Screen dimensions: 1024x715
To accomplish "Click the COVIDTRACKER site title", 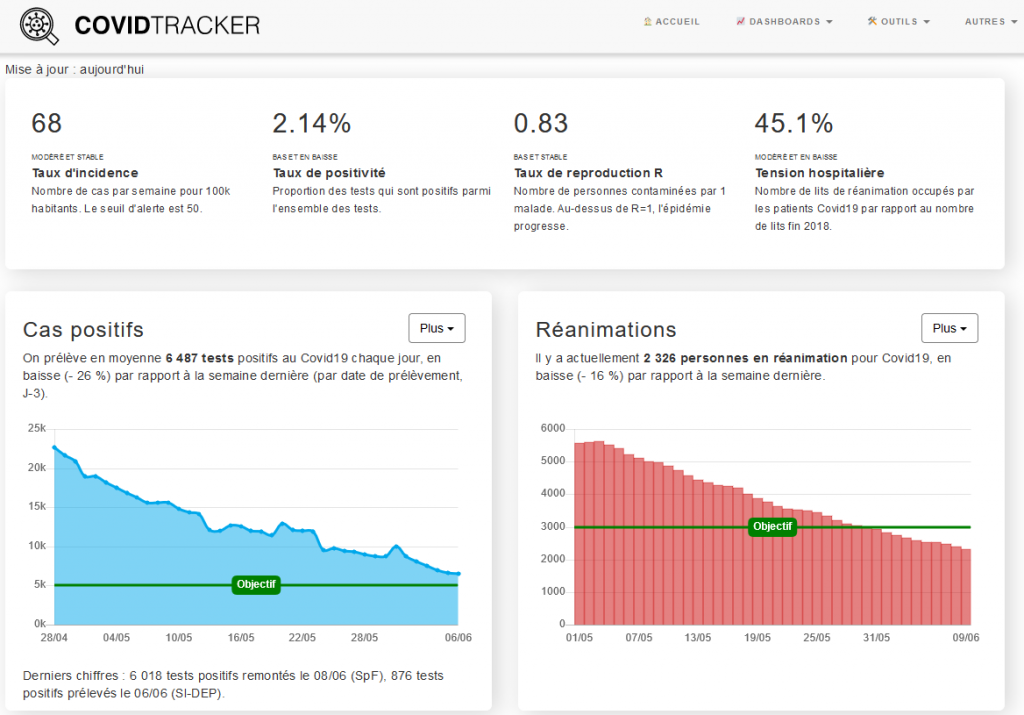I will [x=167, y=25].
